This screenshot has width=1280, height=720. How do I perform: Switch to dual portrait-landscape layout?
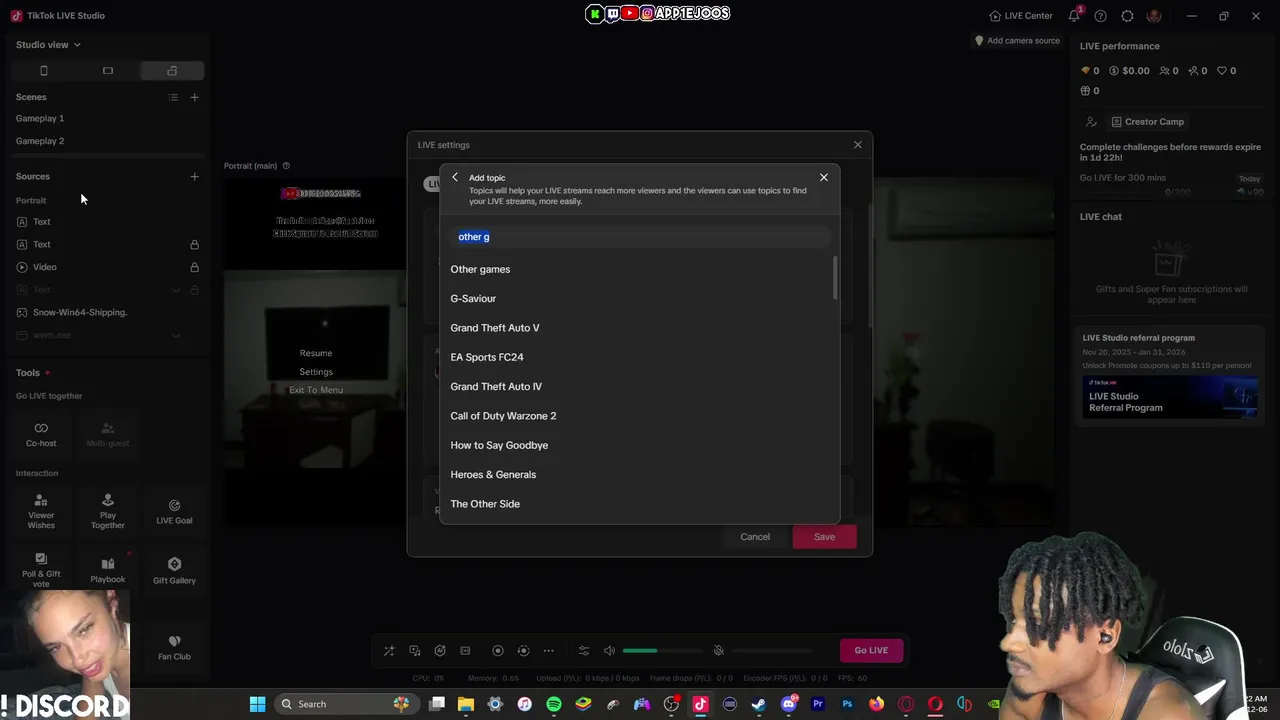172,71
